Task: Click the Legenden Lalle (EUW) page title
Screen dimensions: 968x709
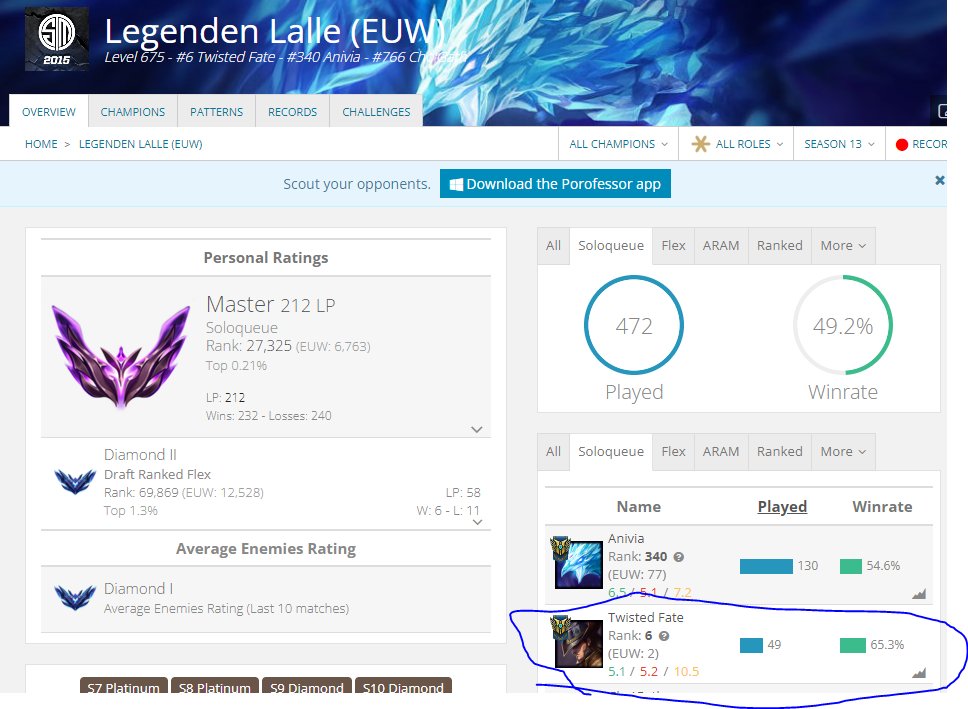Action: click(274, 31)
